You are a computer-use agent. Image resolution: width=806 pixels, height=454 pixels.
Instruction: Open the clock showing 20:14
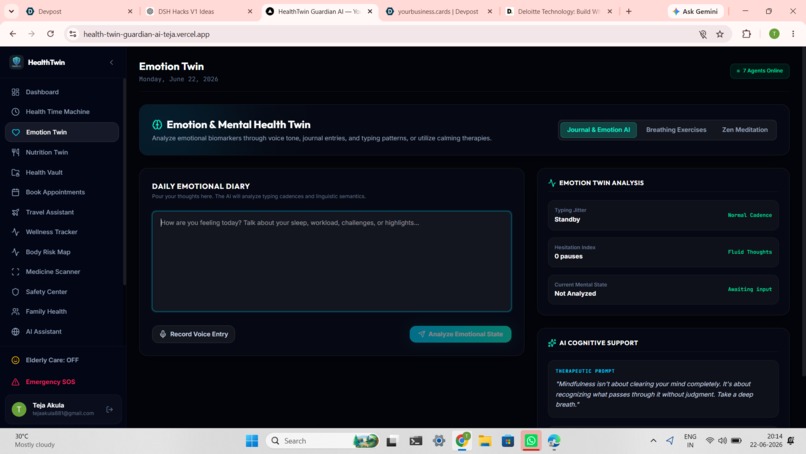[765, 441]
